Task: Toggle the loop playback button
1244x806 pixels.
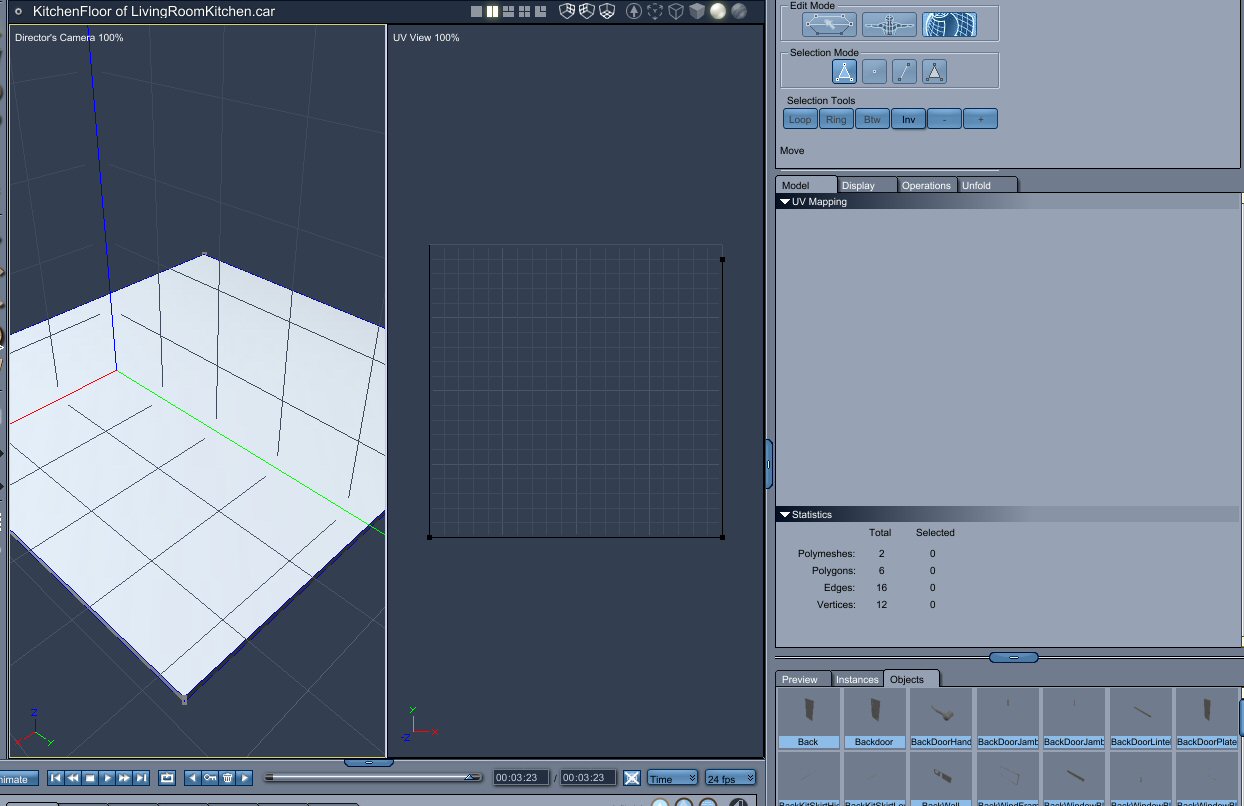Action: tap(167, 778)
